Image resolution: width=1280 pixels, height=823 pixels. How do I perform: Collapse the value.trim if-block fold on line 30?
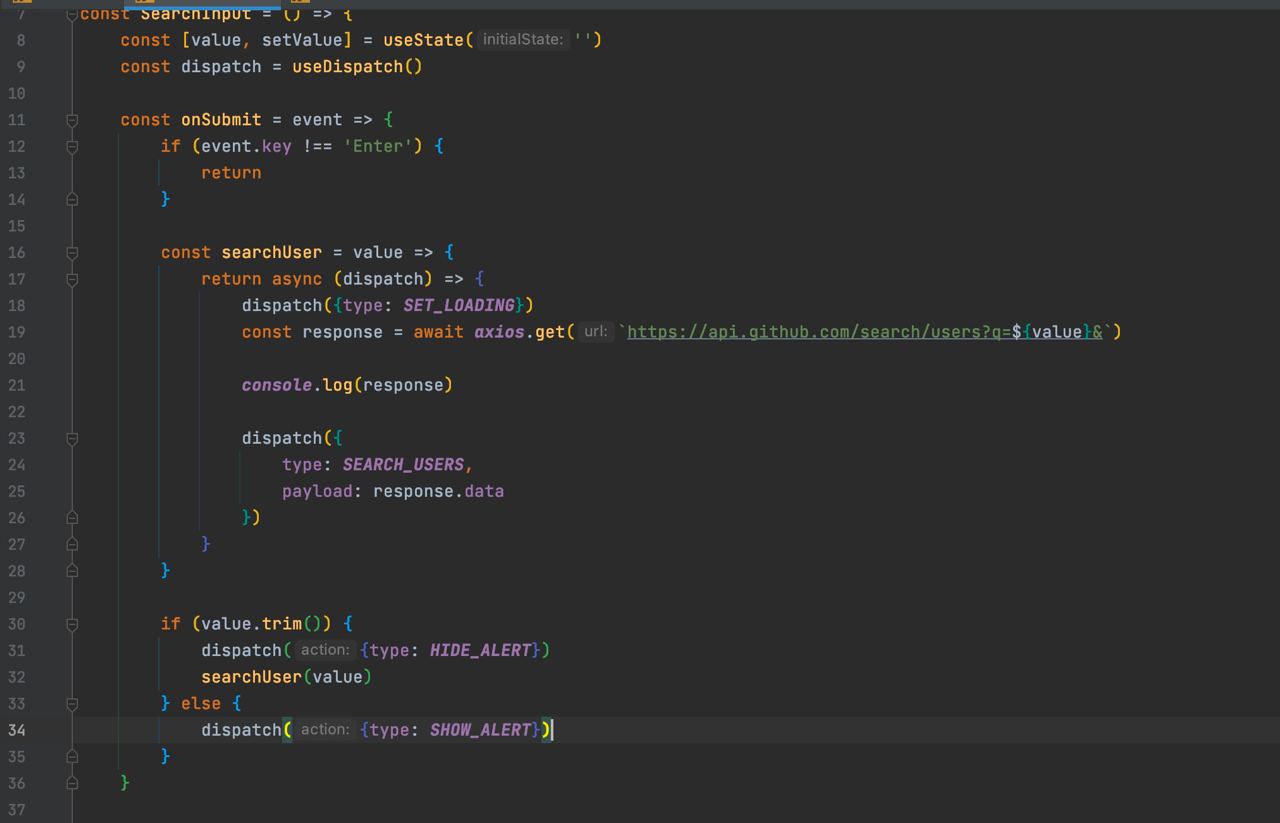point(72,624)
